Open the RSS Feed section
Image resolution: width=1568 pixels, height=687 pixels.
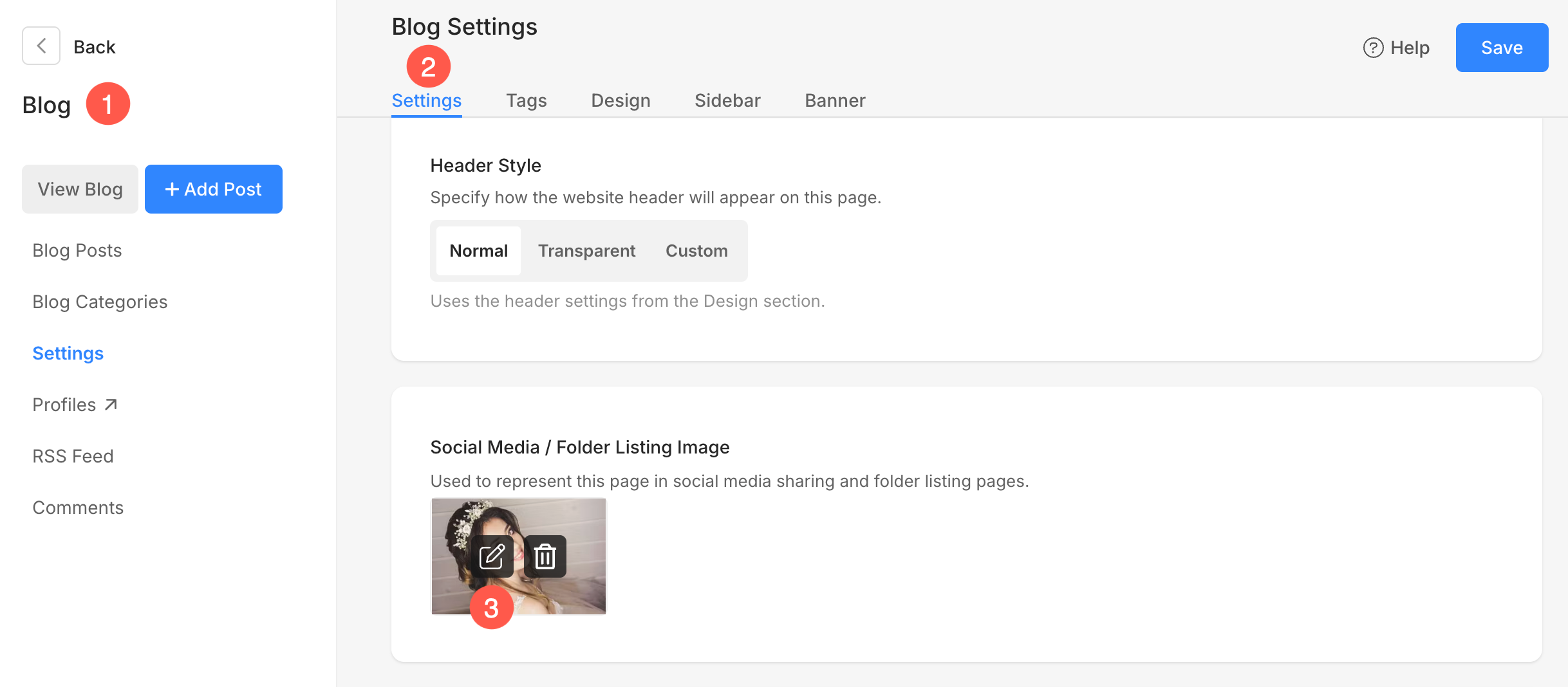[73, 456]
